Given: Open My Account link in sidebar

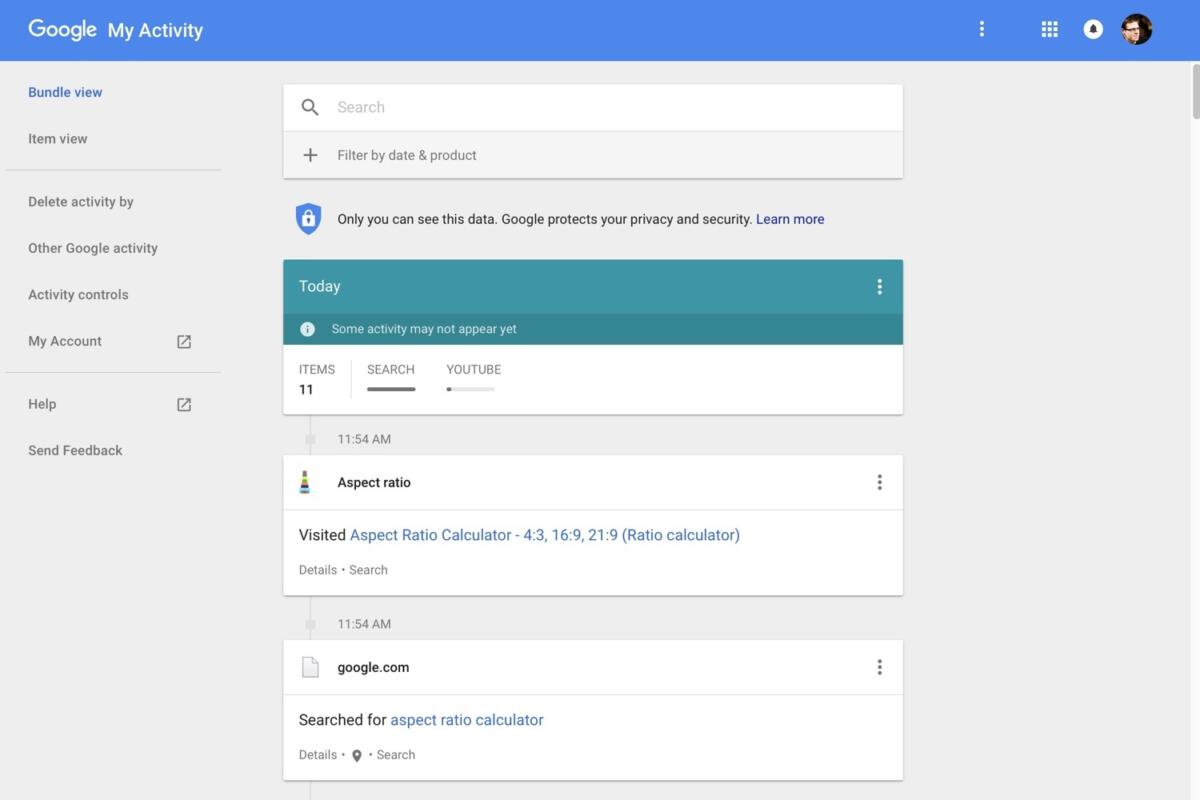Looking at the screenshot, I should [65, 341].
